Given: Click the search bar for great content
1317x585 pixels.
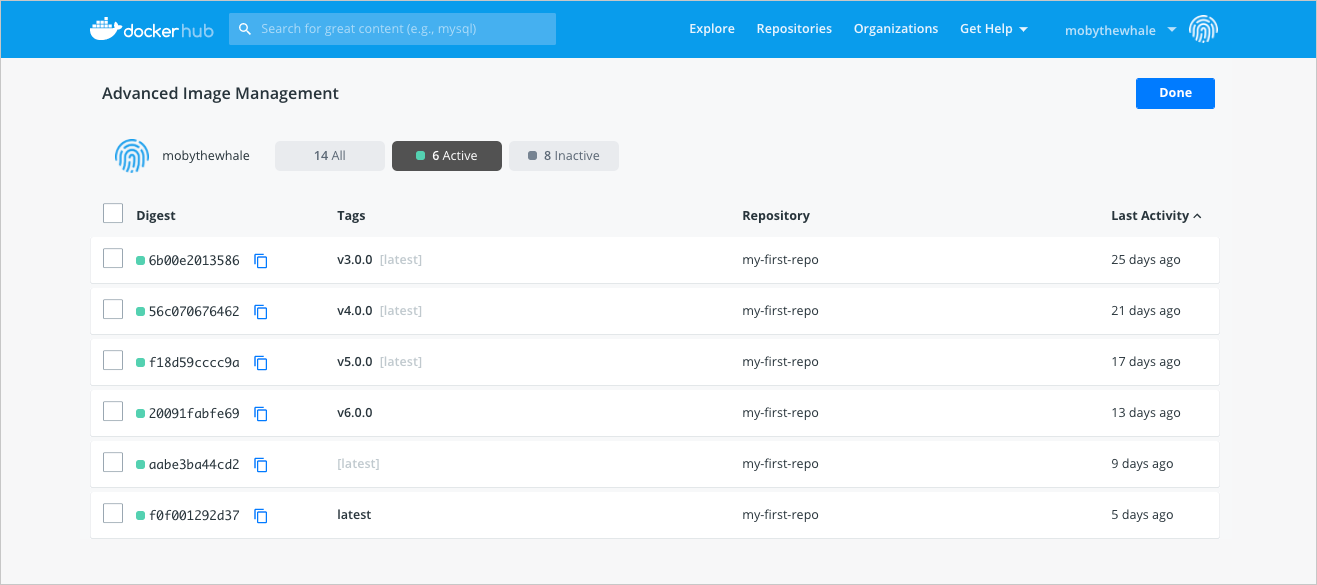Looking at the screenshot, I should pyautogui.click(x=392, y=28).
